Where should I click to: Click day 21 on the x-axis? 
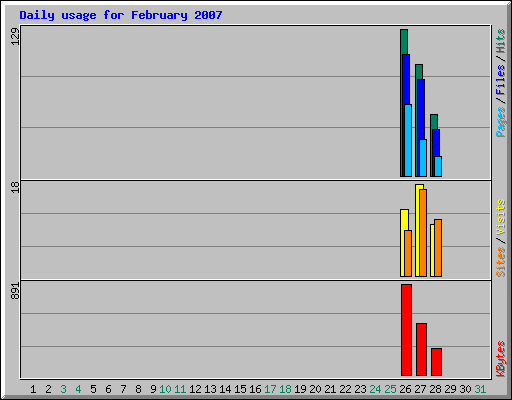point(330,389)
